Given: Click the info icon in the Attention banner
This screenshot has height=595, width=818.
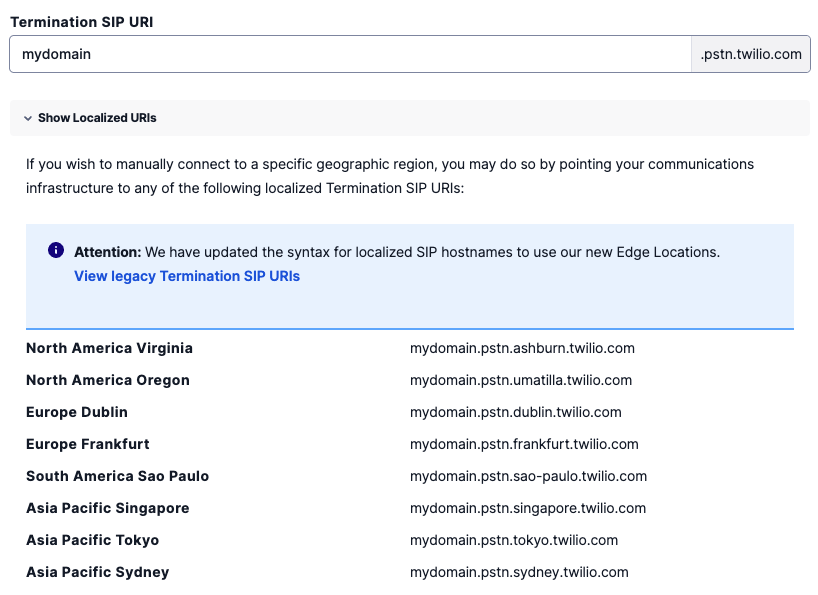Looking at the screenshot, I should point(56,250).
